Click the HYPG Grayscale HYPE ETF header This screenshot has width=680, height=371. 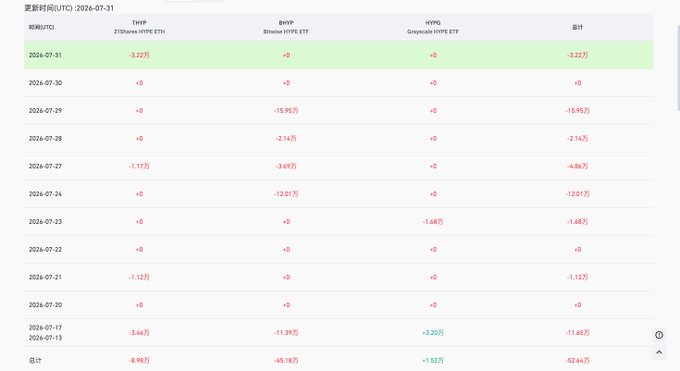[433, 27]
